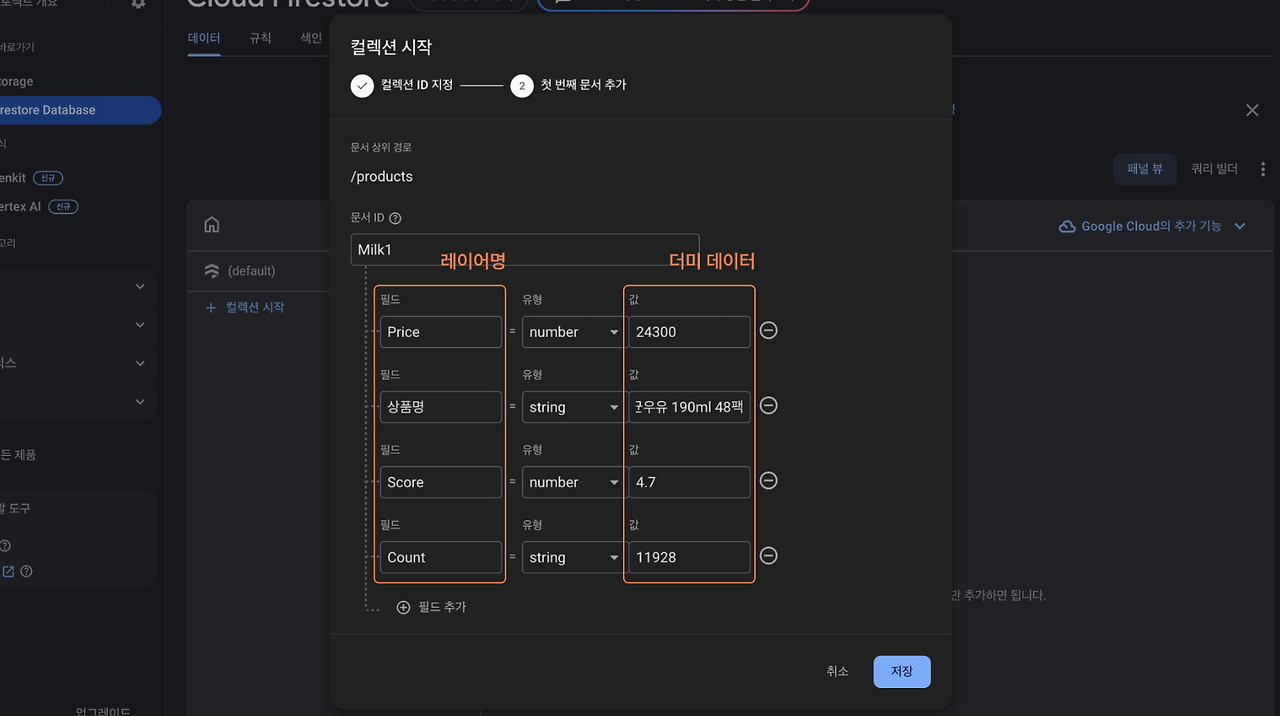
Task: Change the Count type dropdown from string
Action: (x=572, y=557)
